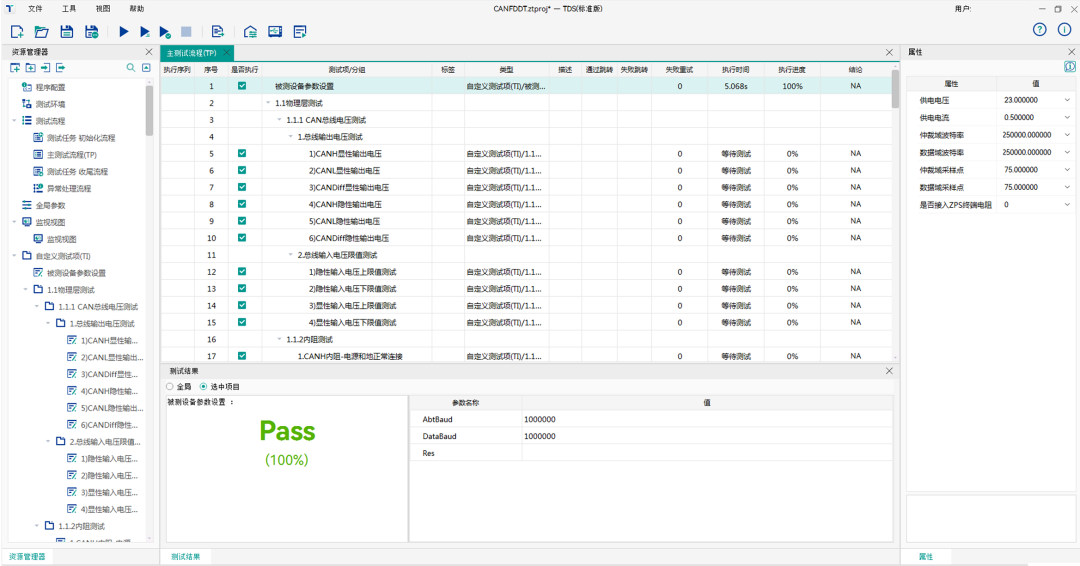
Task: Open the 是否接入ZPS终端电阻 dropdown
Action: tap(1068, 205)
